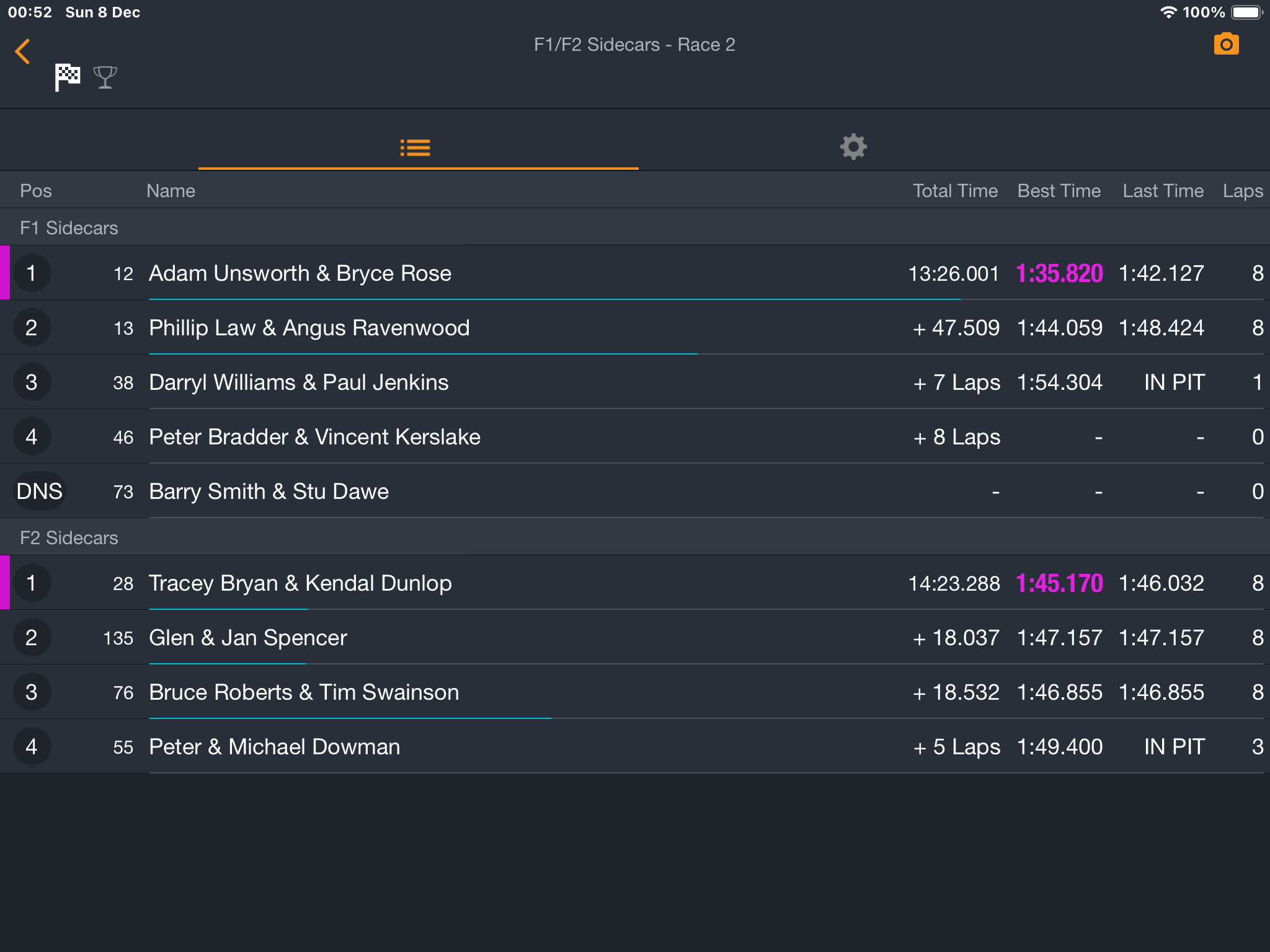Click last time 1:48.424
The width and height of the screenshot is (1270, 952).
pyautogui.click(x=1161, y=328)
